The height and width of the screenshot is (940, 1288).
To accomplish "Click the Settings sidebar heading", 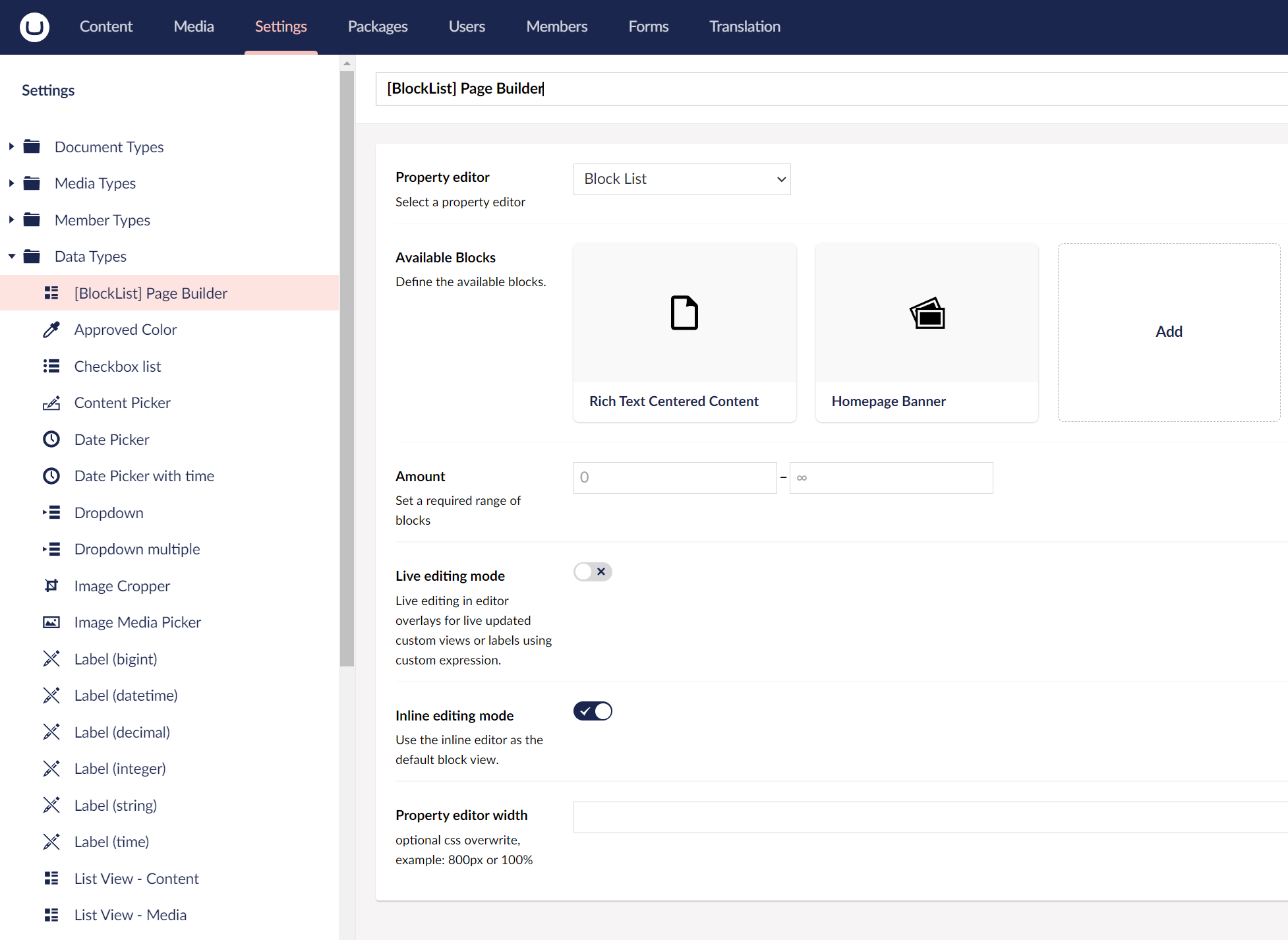I will tap(48, 90).
